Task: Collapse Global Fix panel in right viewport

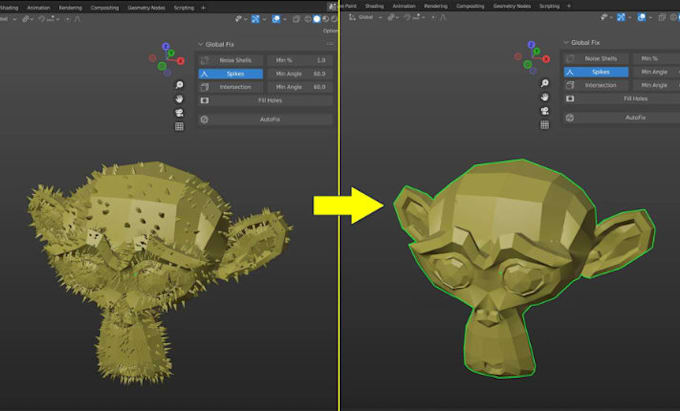Action: 566,42
